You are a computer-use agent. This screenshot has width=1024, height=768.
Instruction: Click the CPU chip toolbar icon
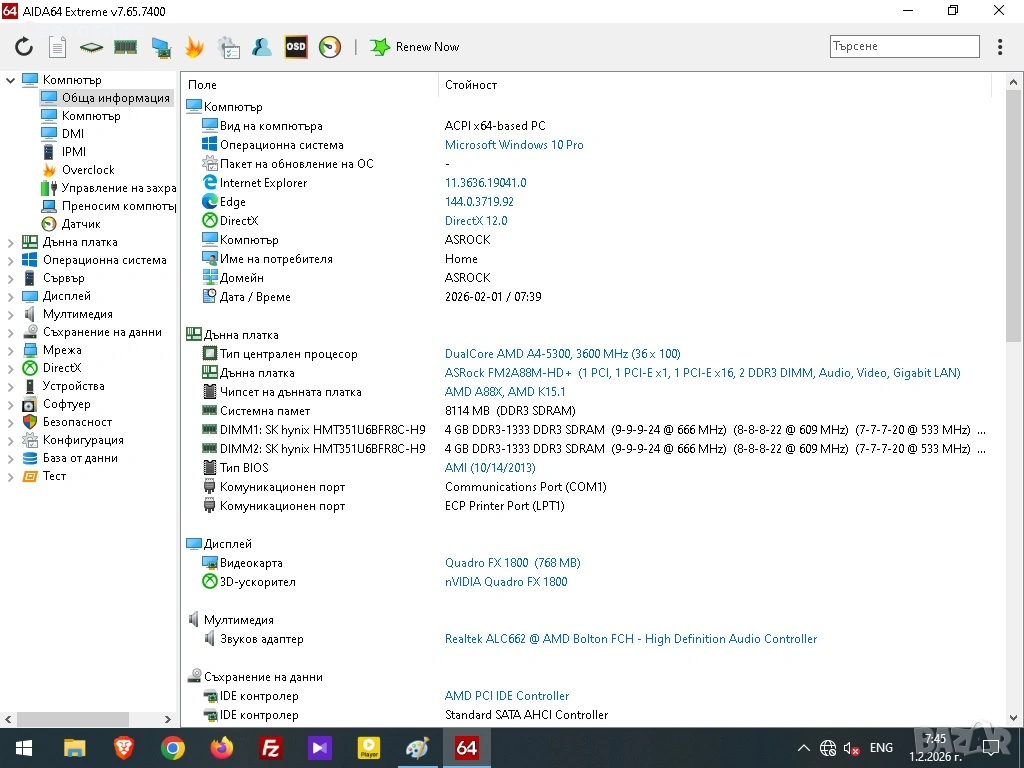(91, 47)
